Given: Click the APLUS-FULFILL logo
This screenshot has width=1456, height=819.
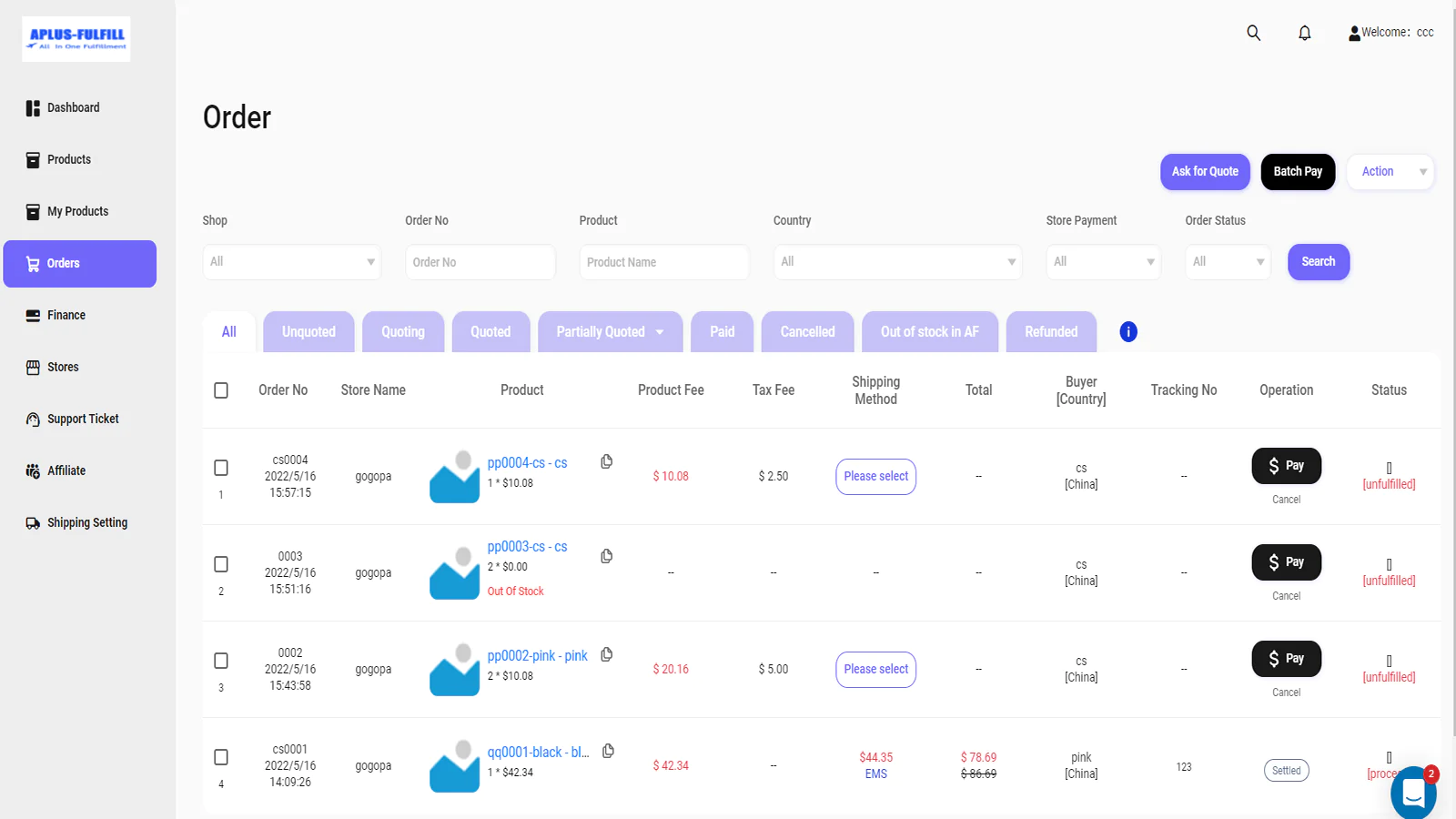Looking at the screenshot, I should pos(76,39).
